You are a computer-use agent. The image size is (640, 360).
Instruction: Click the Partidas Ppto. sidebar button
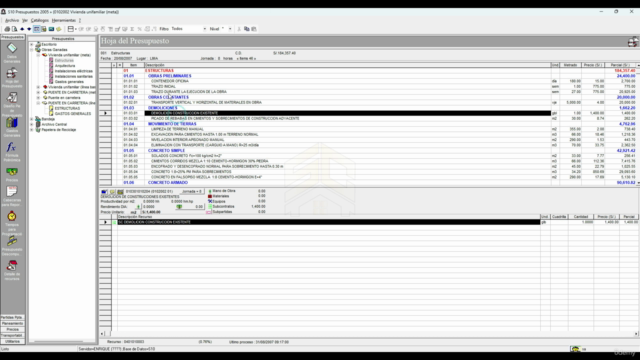click(12, 318)
